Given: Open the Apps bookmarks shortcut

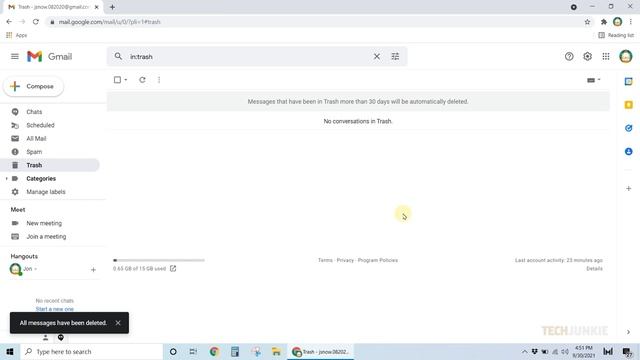Looking at the screenshot, I should click(x=17, y=36).
